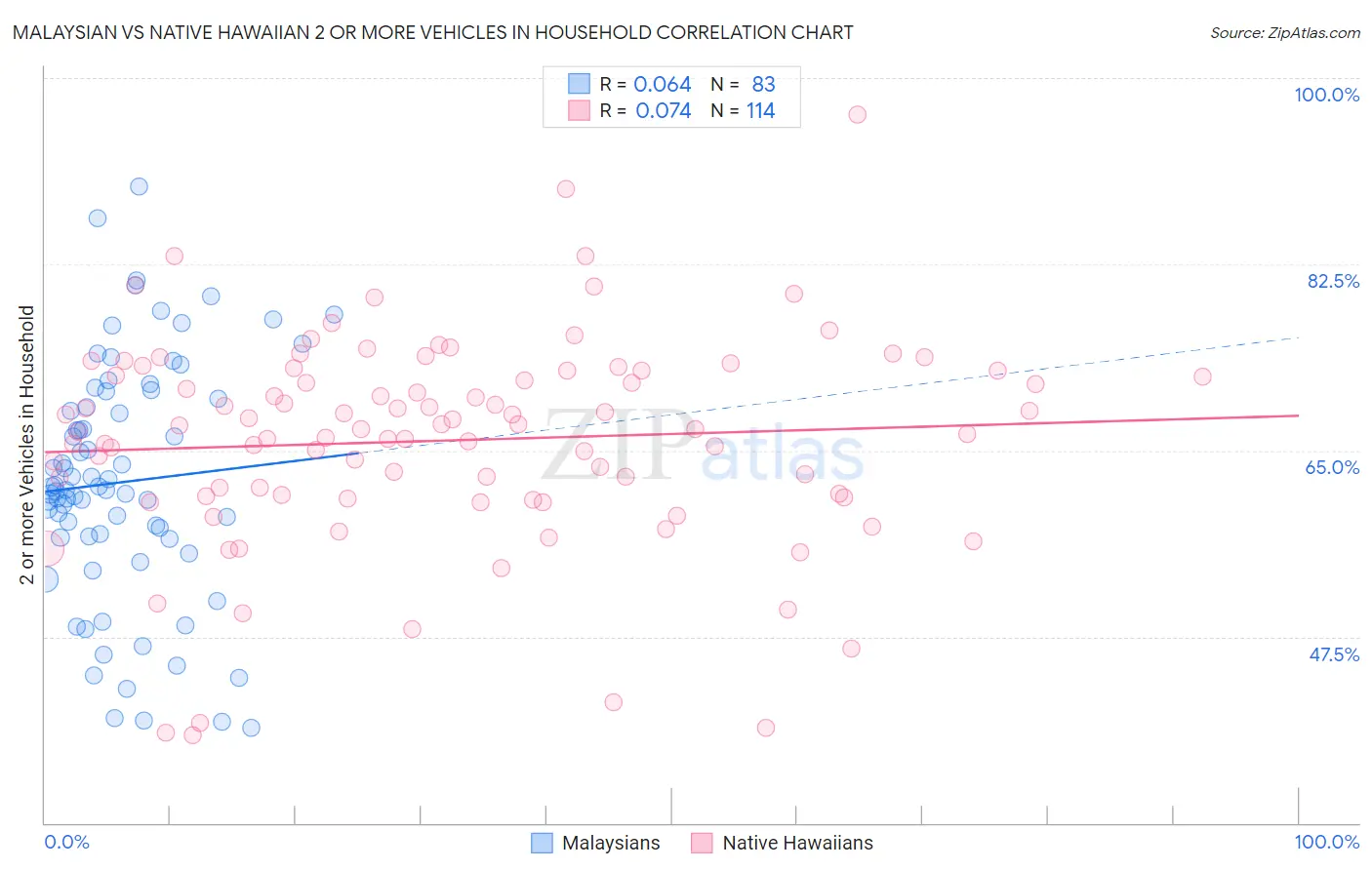Click the 47.5% y-axis label

pos(1334,654)
